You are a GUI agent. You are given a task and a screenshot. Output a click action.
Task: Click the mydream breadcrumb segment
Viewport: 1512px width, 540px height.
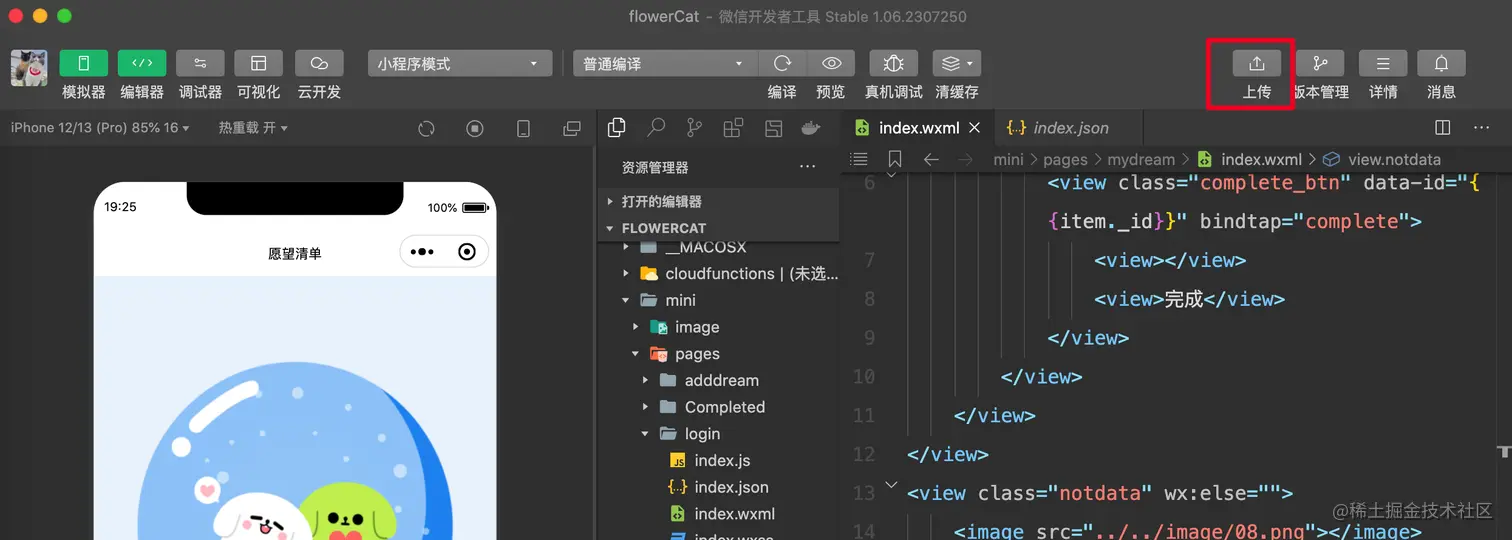[x=1141, y=159]
